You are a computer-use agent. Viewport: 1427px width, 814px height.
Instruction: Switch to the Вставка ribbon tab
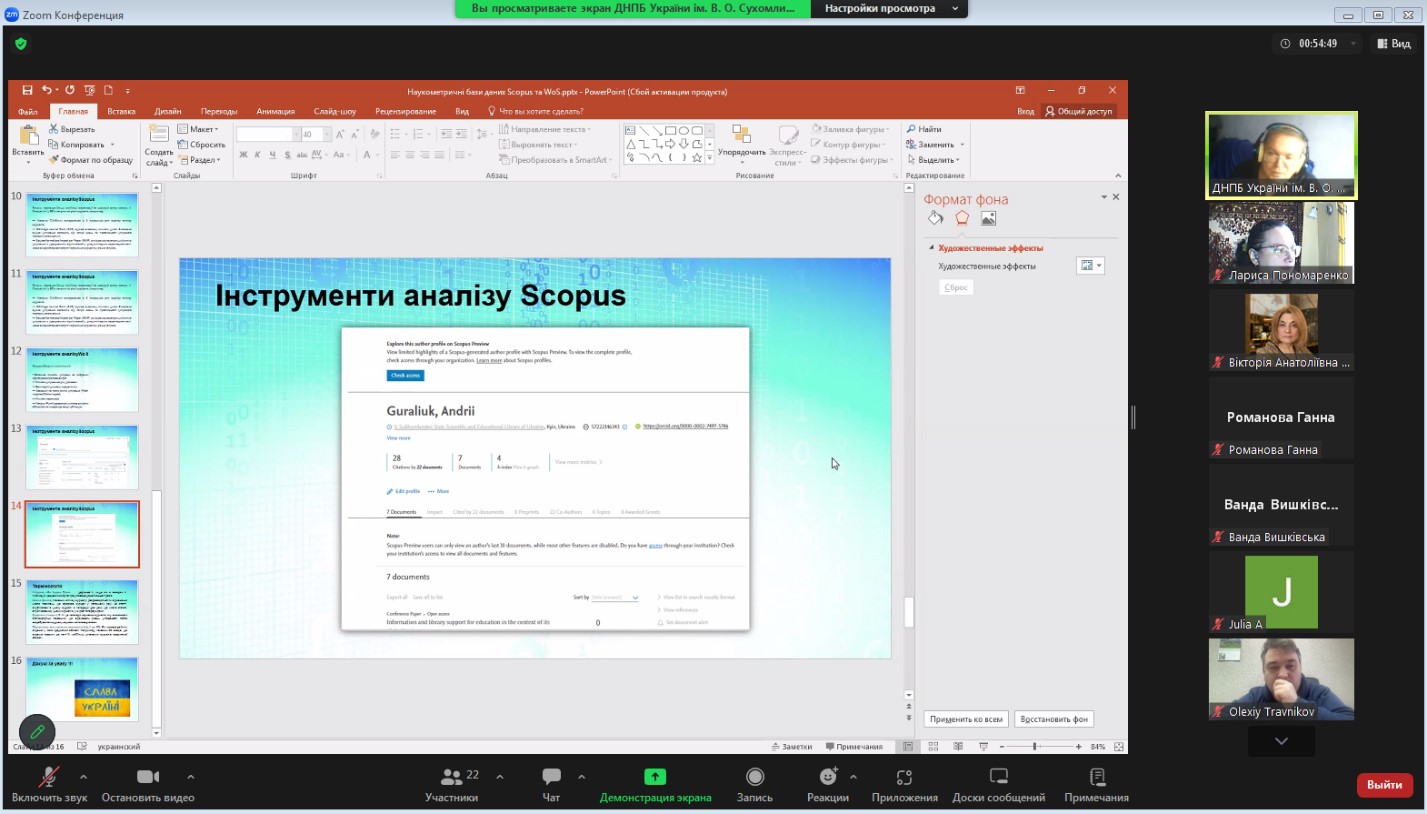click(121, 111)
